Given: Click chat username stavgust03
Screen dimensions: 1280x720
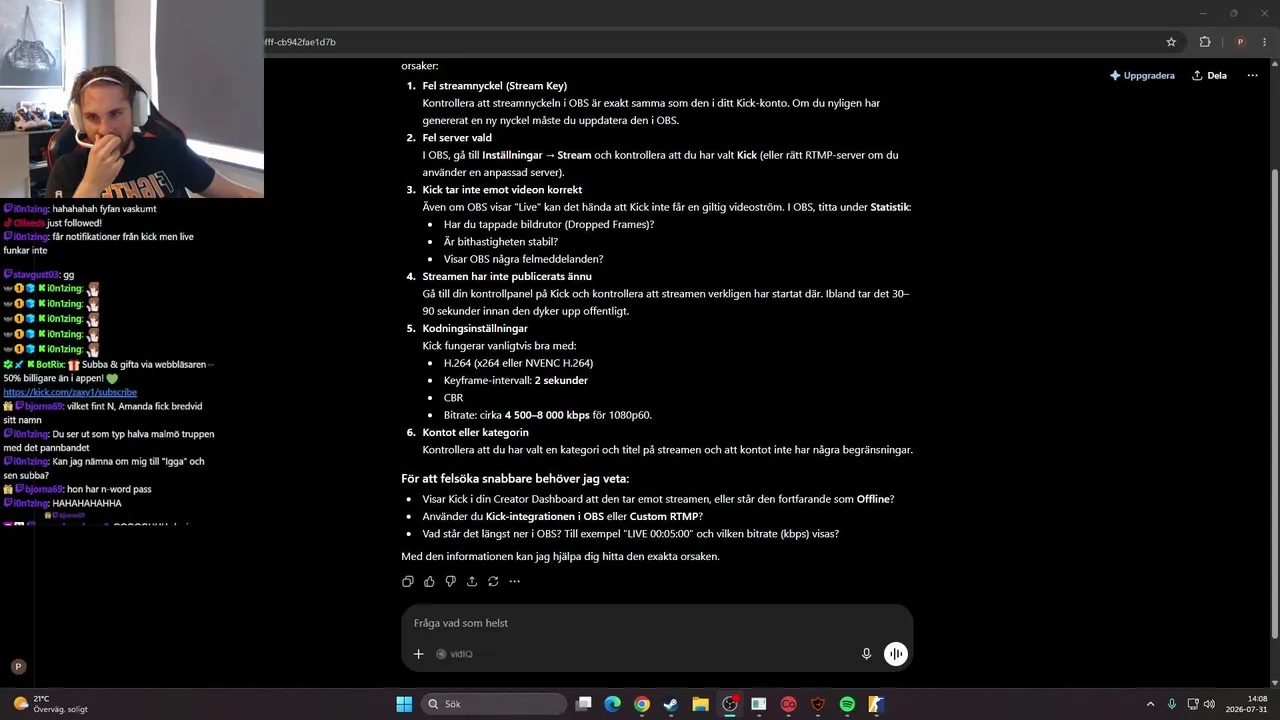Looking at the screenshot, I should 36,275.
